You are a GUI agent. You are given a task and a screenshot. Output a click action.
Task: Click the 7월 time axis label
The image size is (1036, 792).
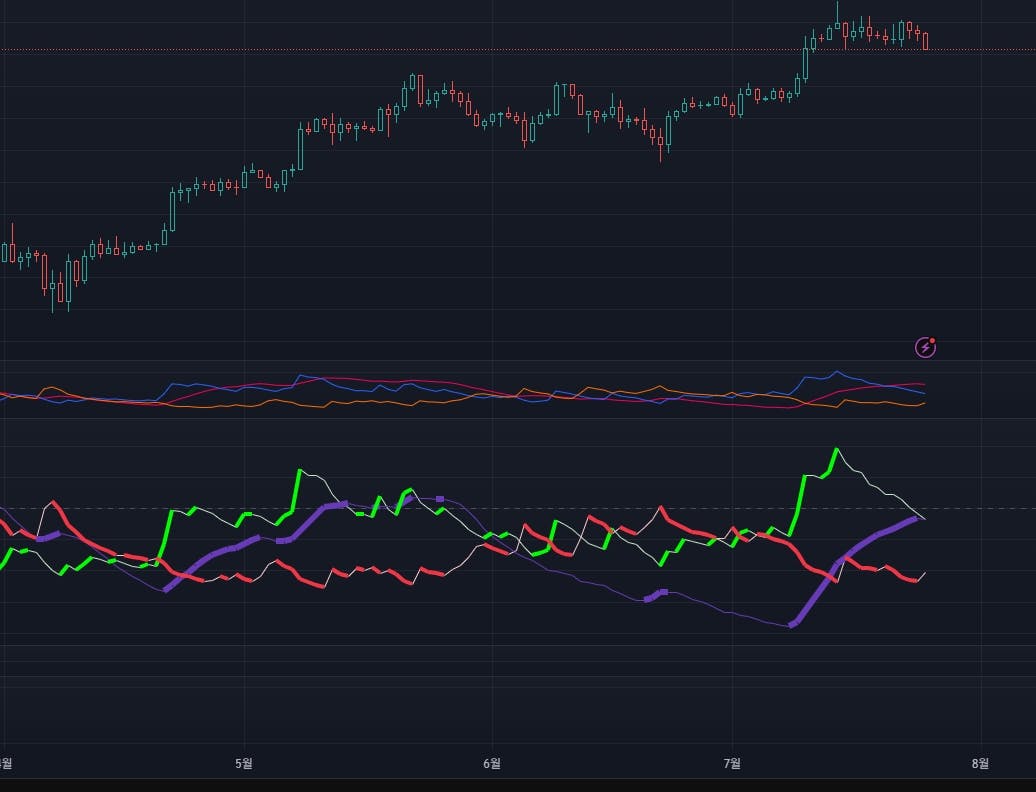732,764
